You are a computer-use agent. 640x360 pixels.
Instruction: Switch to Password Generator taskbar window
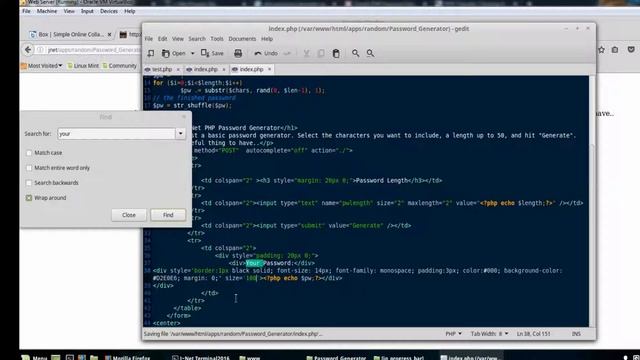point(336,357)
